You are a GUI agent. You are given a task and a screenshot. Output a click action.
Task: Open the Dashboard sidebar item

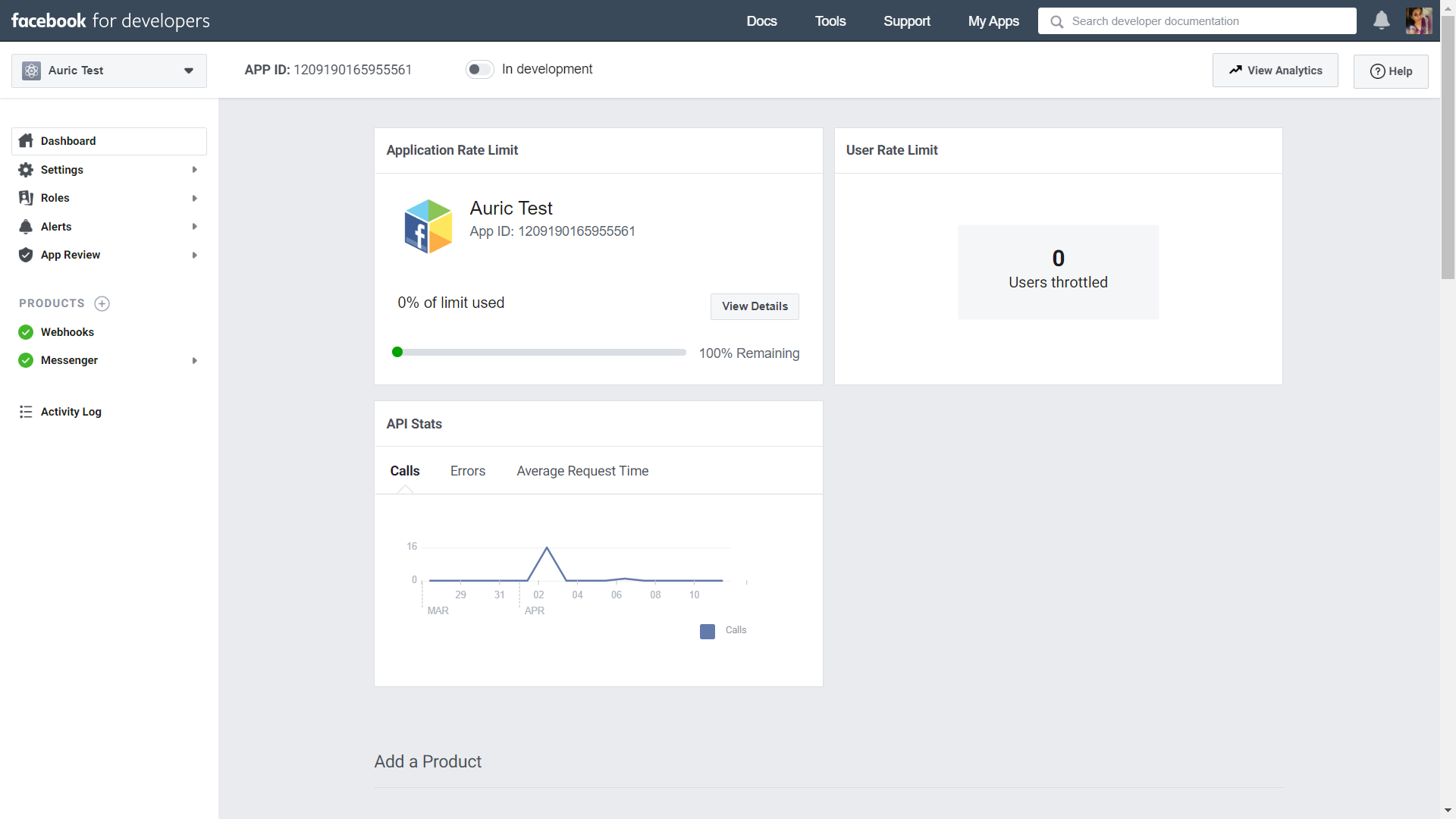[x=109, y=141]
